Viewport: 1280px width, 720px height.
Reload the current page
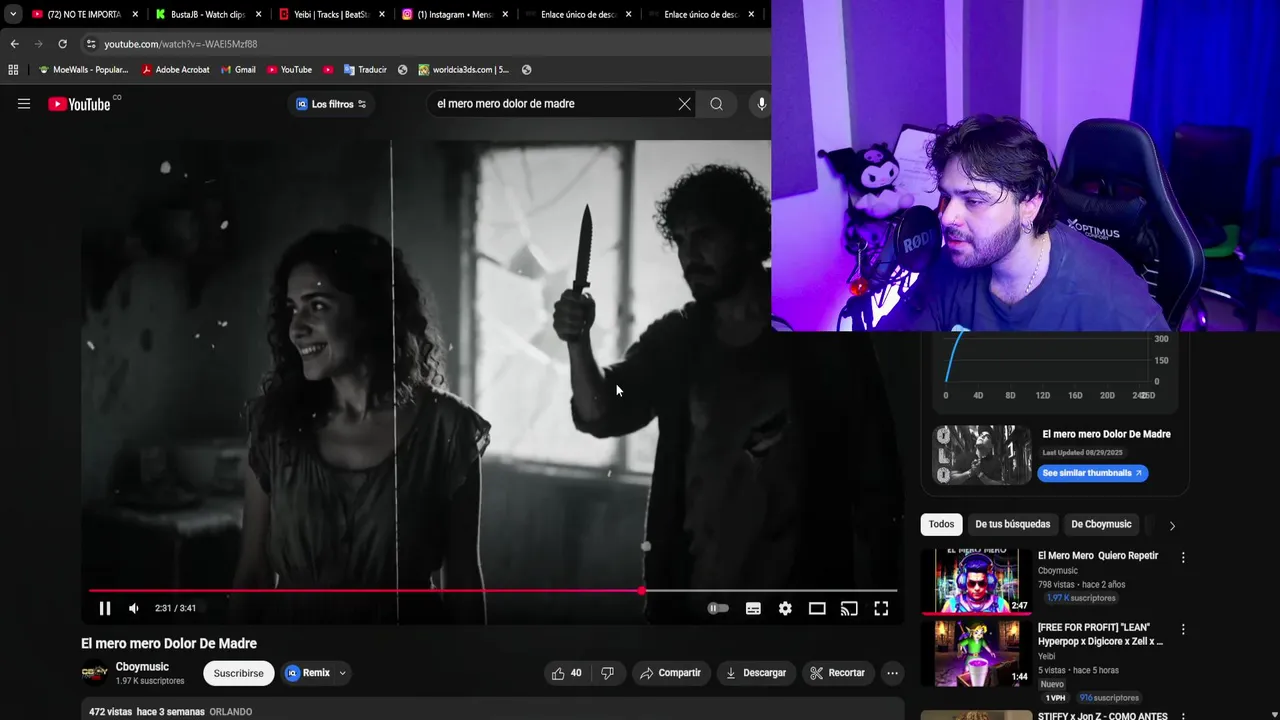tap(62, 44)
